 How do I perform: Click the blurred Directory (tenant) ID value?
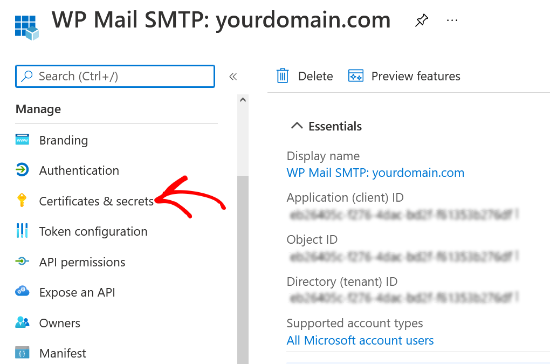coord(404,298)
